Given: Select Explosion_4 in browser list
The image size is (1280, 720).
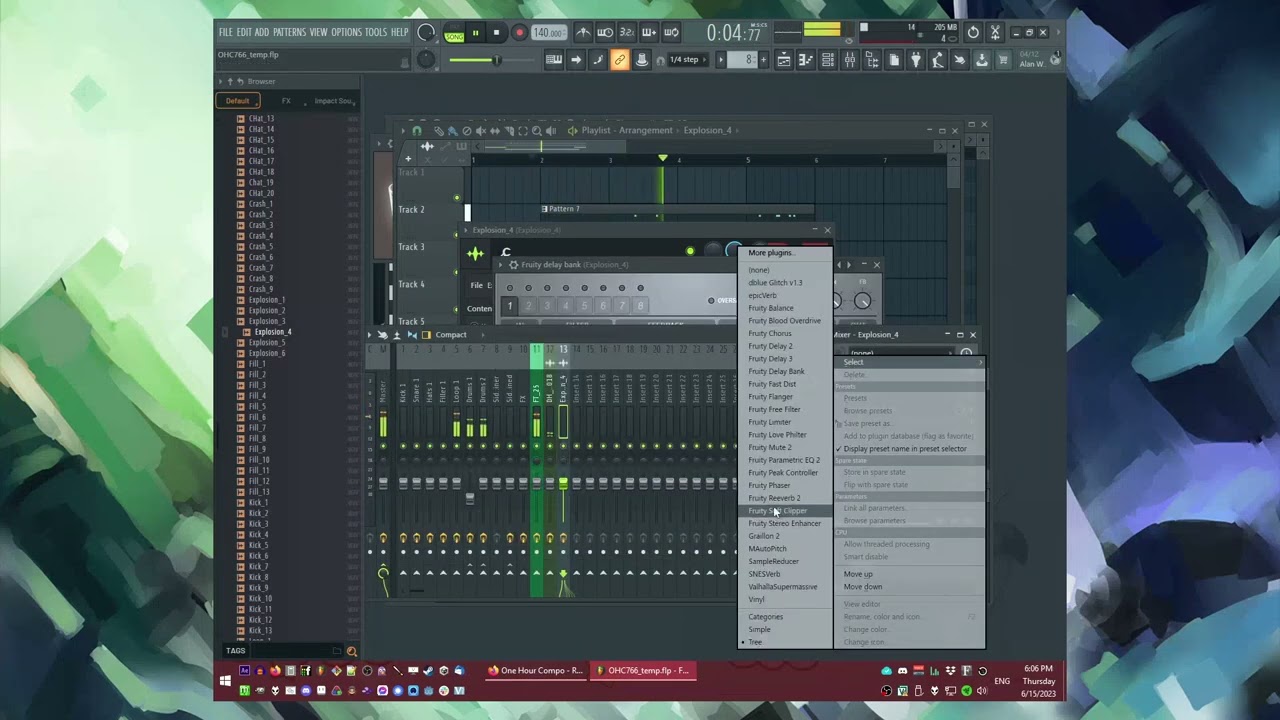Looking at the screenshot, I should (x=273, y=332).
